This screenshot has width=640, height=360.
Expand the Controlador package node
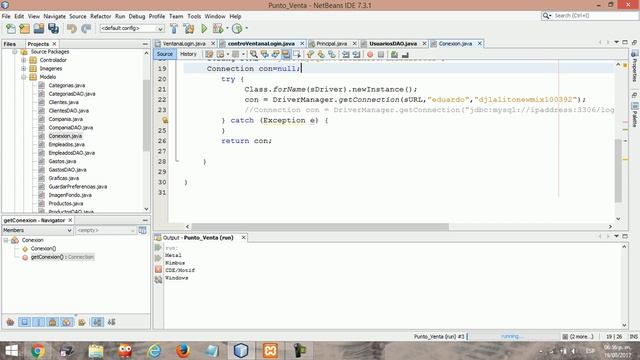pos(24,60)
